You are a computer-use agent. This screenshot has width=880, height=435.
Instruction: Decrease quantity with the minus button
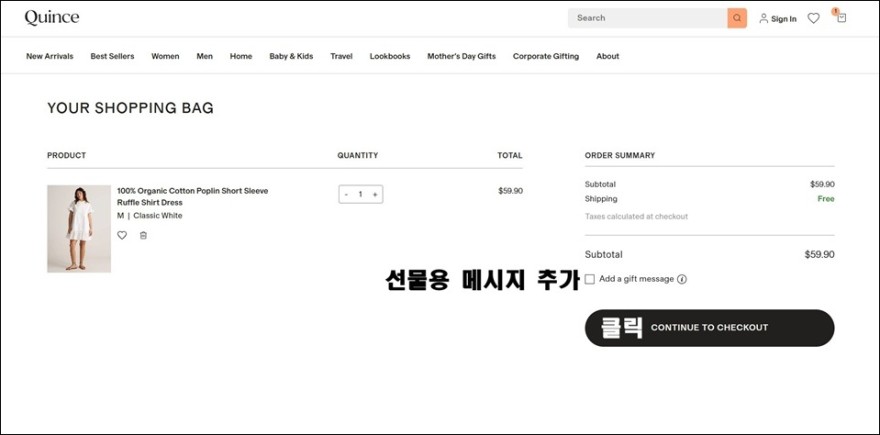(x=346, y=194)
